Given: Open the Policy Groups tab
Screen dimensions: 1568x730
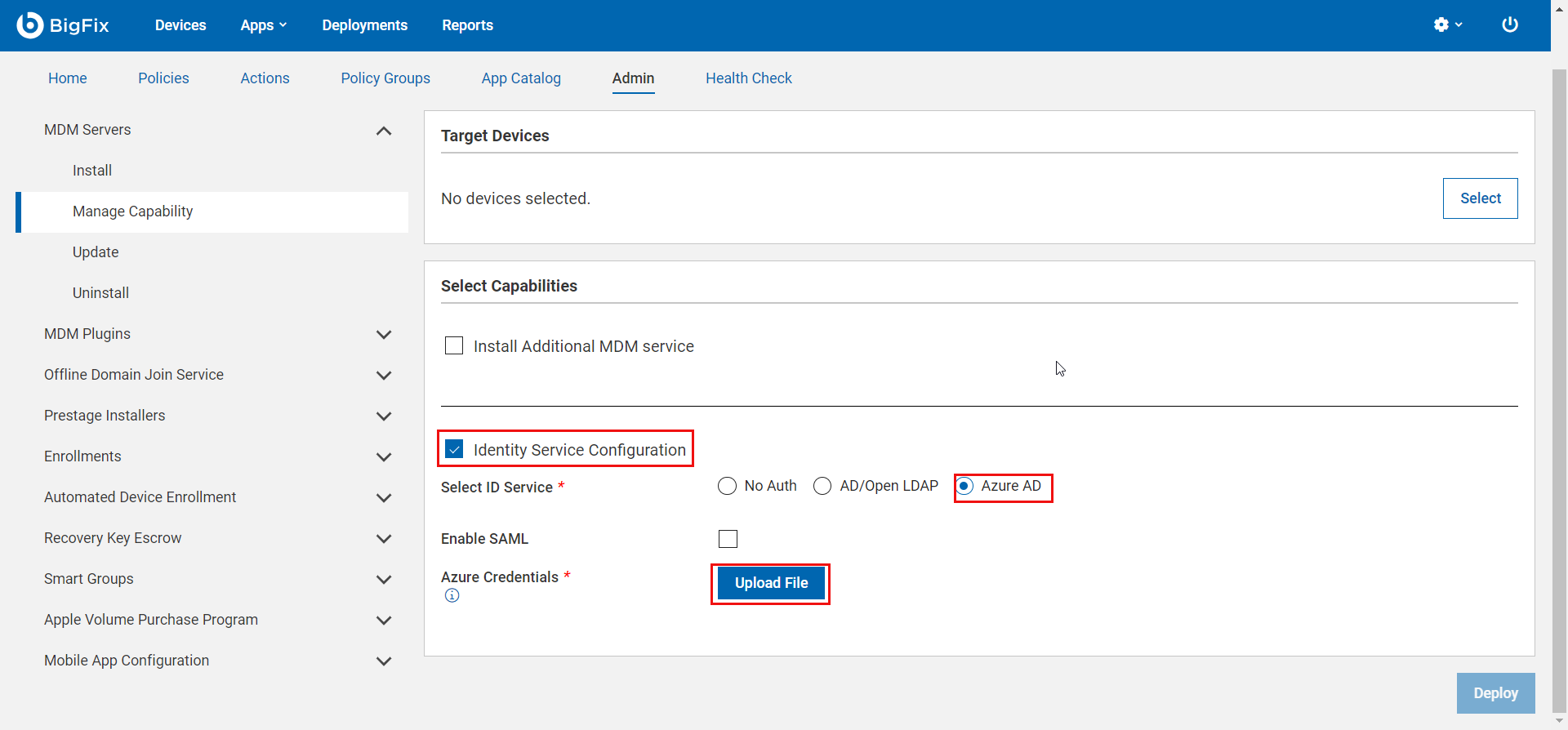Looking at the screenshot, I should pos(385,78).
